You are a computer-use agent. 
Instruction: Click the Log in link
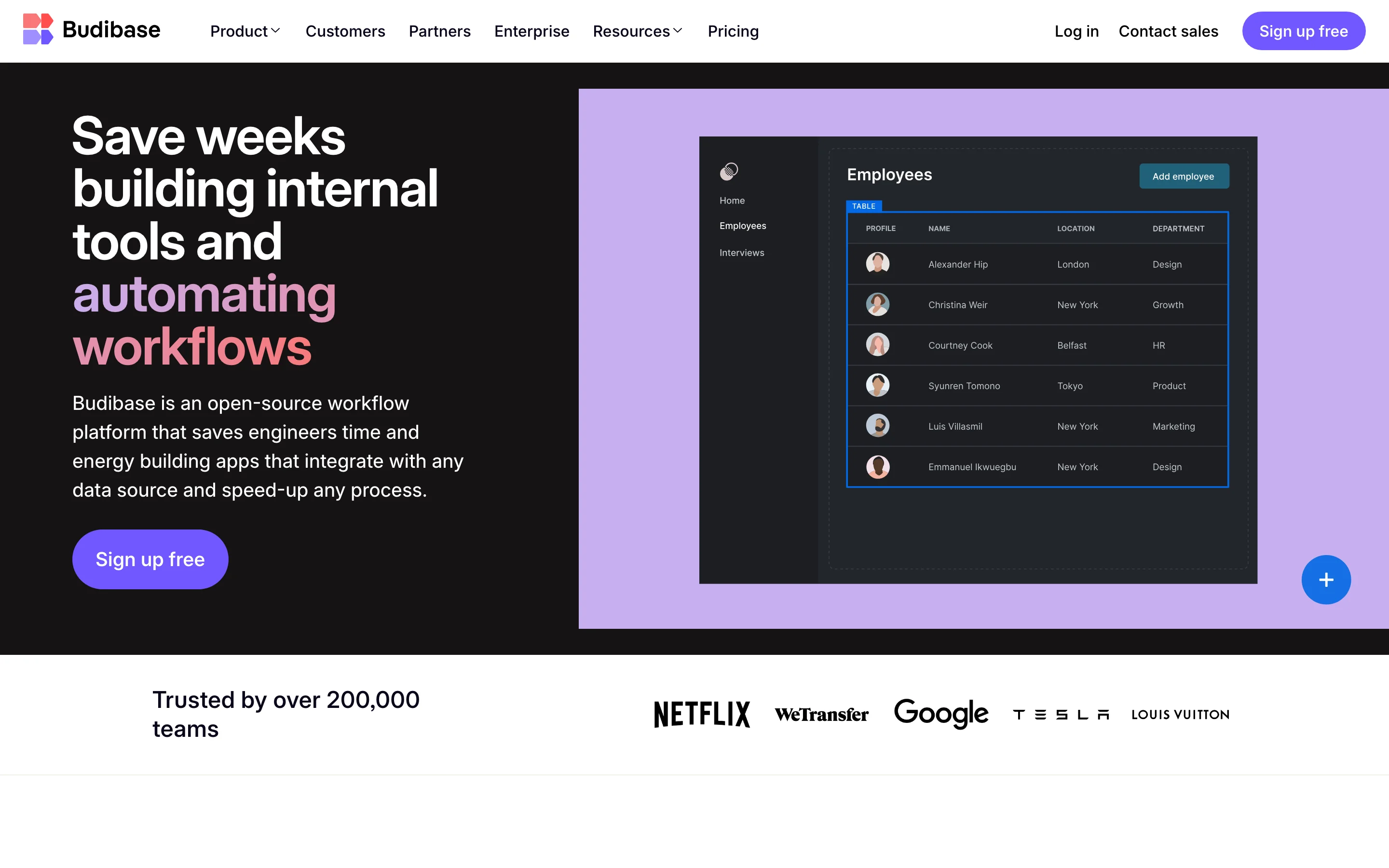click(1076, 31)
